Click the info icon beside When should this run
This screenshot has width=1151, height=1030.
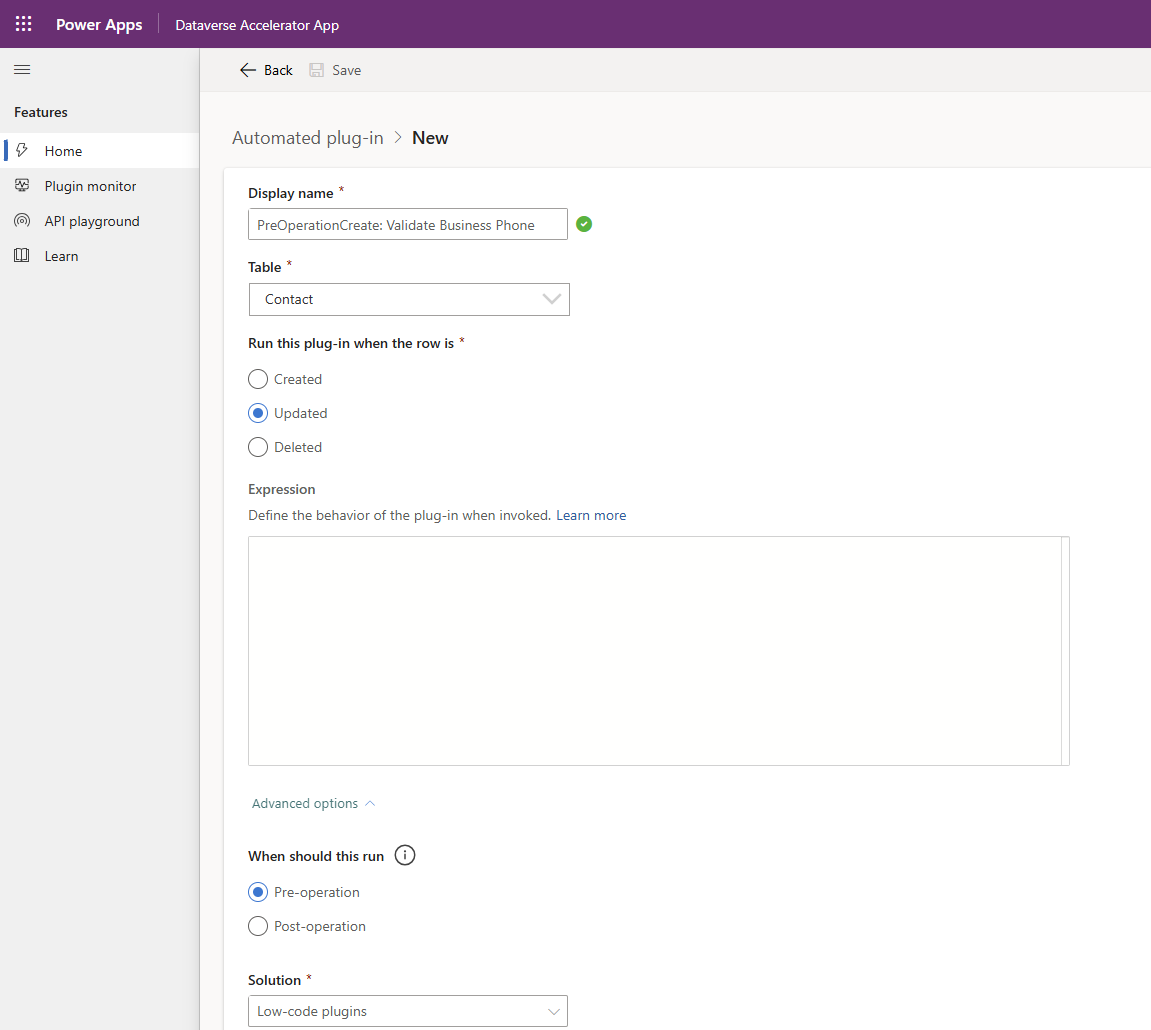pyautogui.click(x=405, y=856)
